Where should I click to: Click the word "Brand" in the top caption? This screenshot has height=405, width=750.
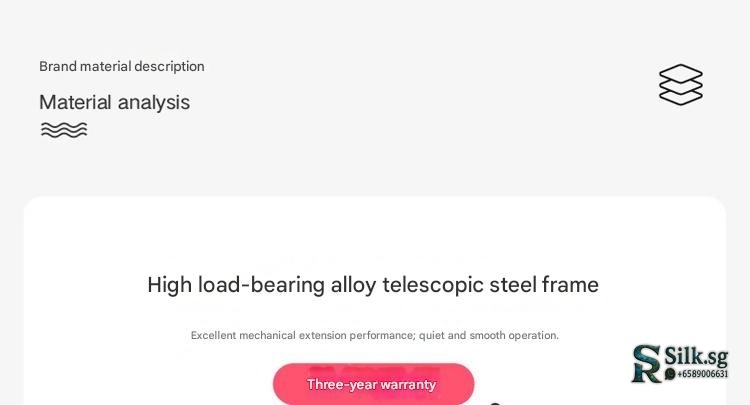point(58,67)
